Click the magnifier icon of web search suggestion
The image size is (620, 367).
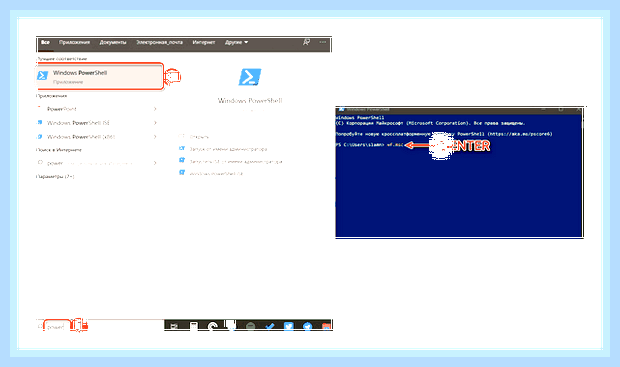tap(40, 163)
